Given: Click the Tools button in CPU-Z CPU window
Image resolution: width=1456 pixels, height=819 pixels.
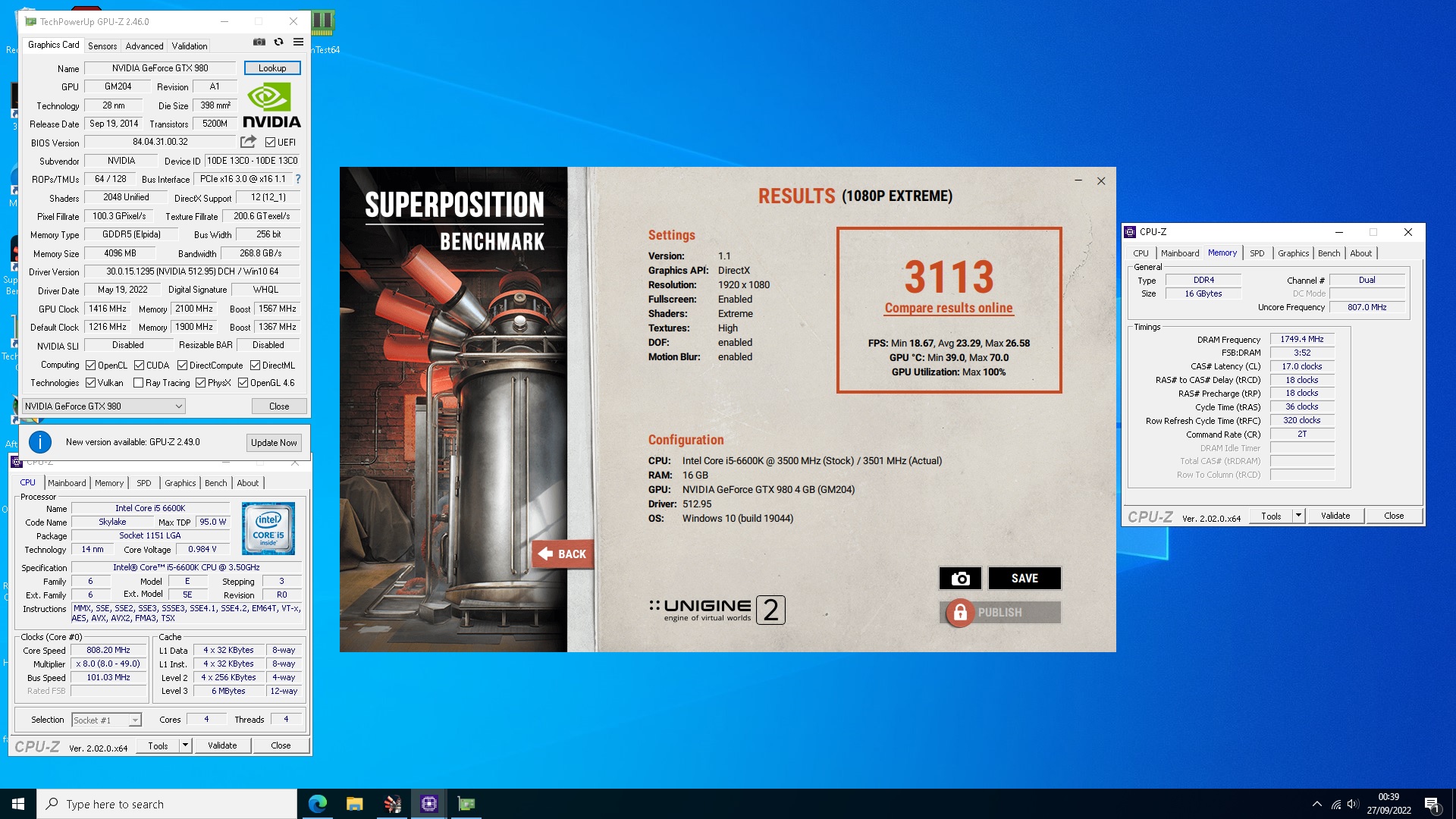Looking at the screenshot, I should coord(158,745).
